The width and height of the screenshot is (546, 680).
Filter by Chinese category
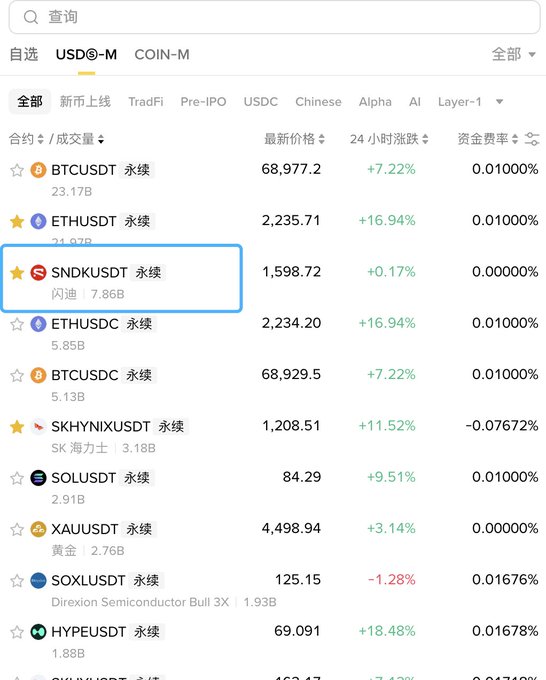(318, 102)
